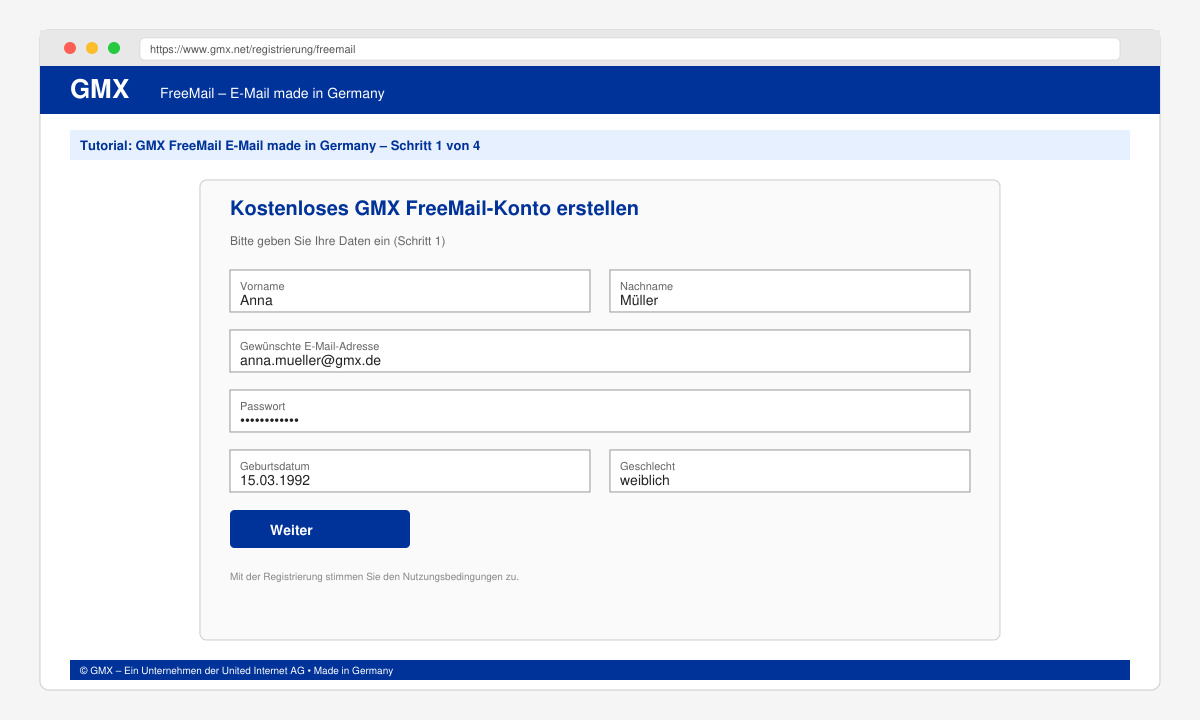Click the Nachname field containing Müller
This screenshot has height=720, width=1200.
[790, 291]
